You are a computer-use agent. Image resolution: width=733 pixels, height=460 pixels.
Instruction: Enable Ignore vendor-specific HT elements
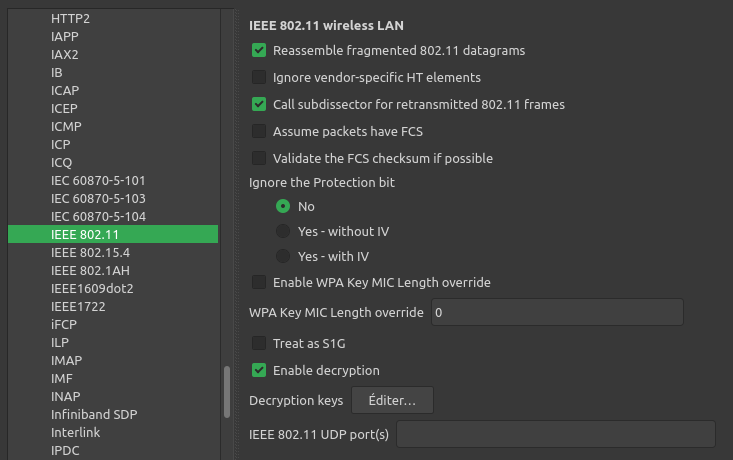coord(259,77)
